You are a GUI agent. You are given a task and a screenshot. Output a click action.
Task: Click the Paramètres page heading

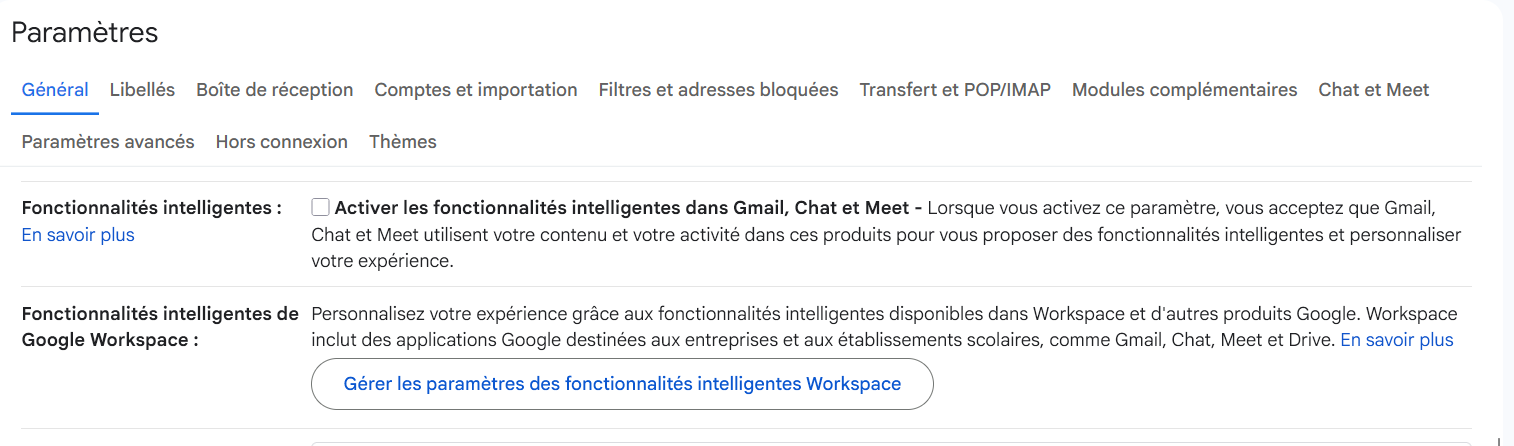pyautogui.click(x=85, y=32)
